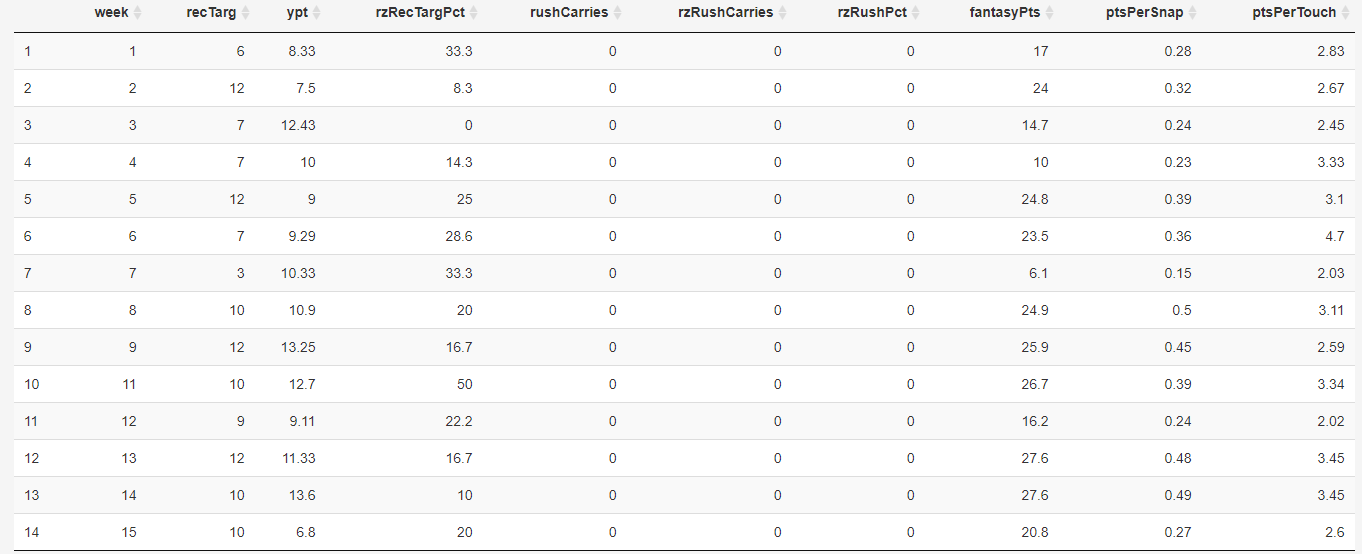Sort by recTarg sort icon
Screen dimensions: 1362x554
(246, 13)
